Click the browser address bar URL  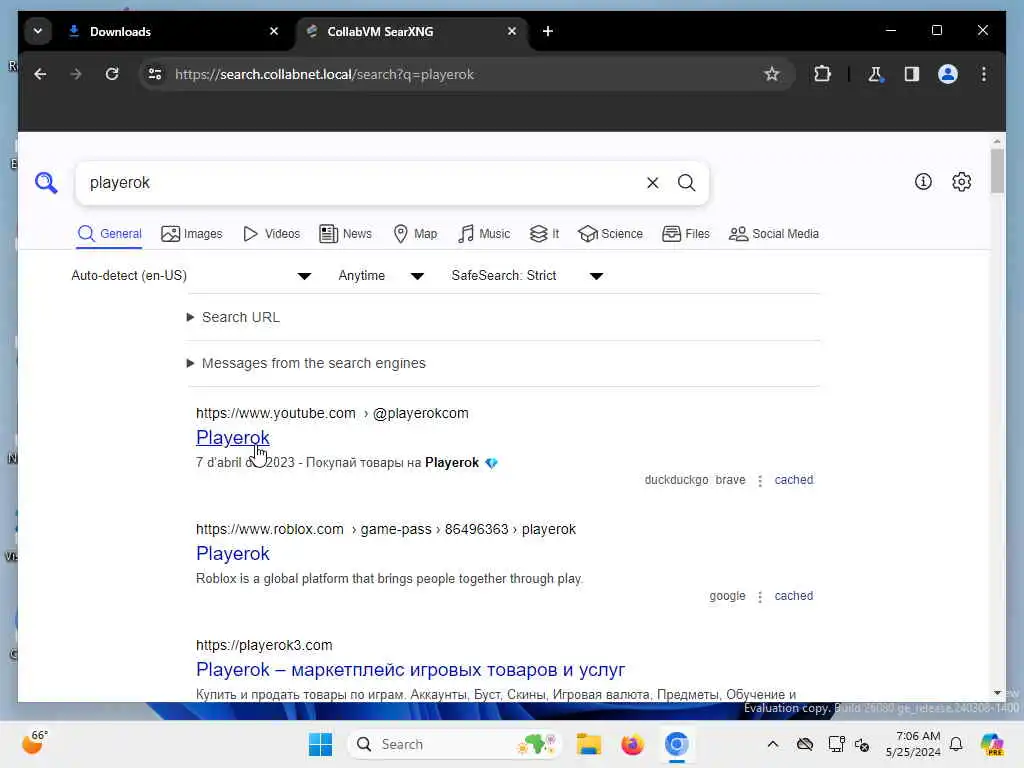tap(325, 74)
